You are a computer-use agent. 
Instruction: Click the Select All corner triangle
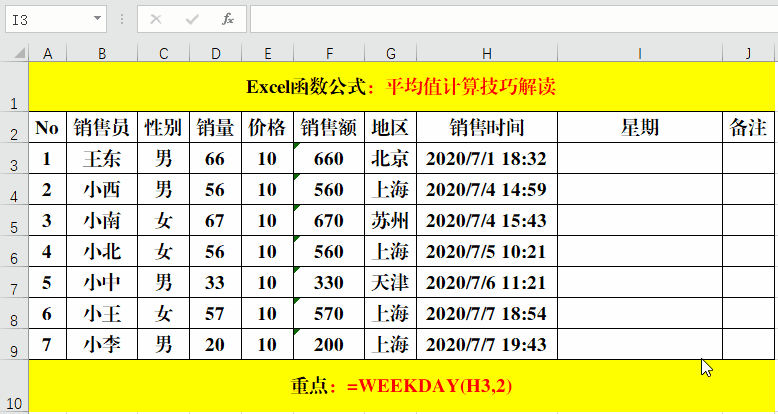[20, 53]
